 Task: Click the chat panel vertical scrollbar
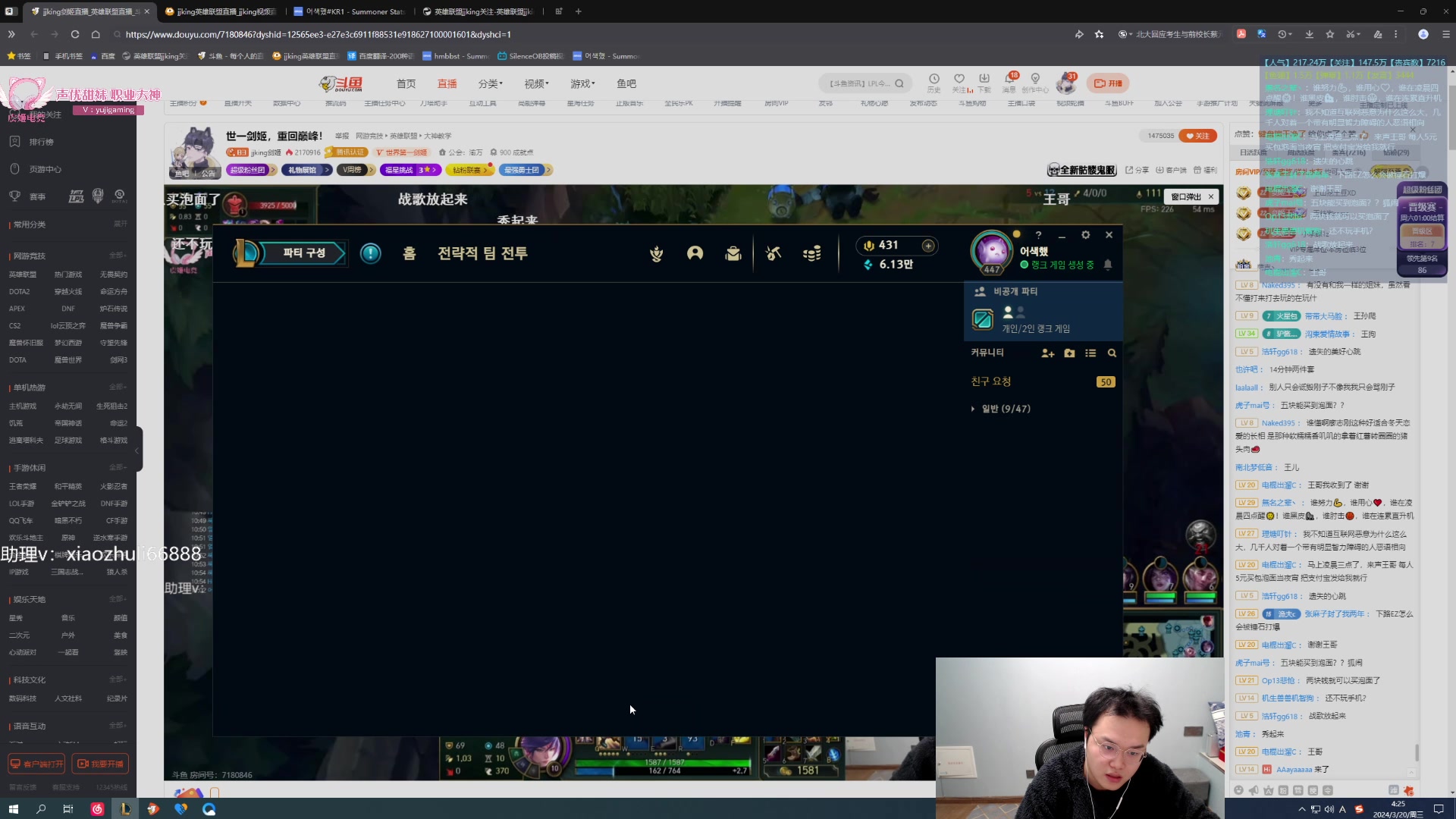[1417, 753]
